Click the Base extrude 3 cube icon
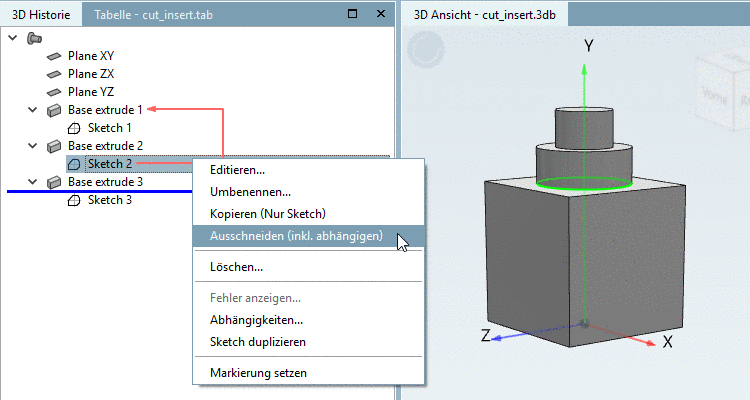 (54, 182)
